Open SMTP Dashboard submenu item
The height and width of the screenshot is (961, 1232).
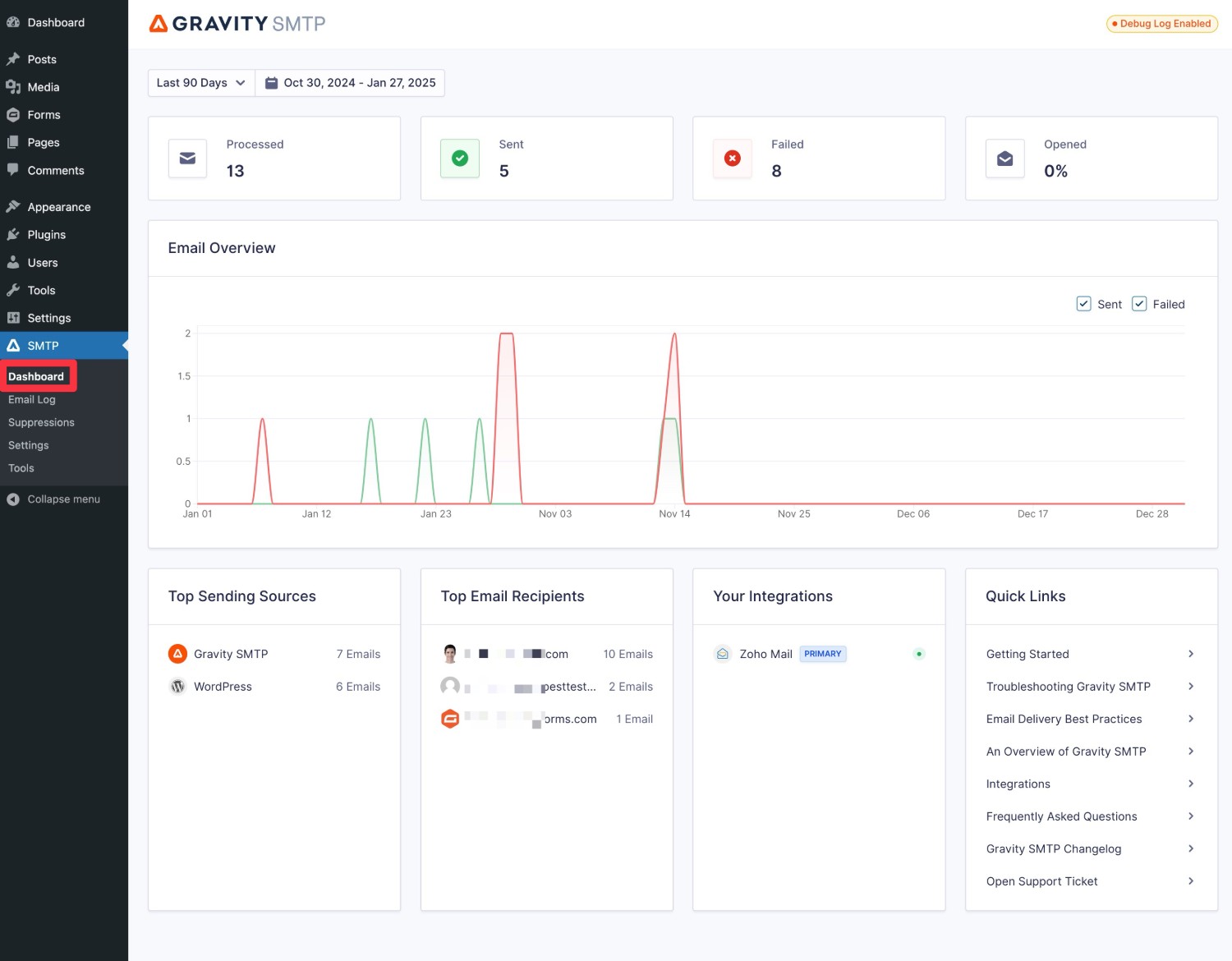(36, 376)
